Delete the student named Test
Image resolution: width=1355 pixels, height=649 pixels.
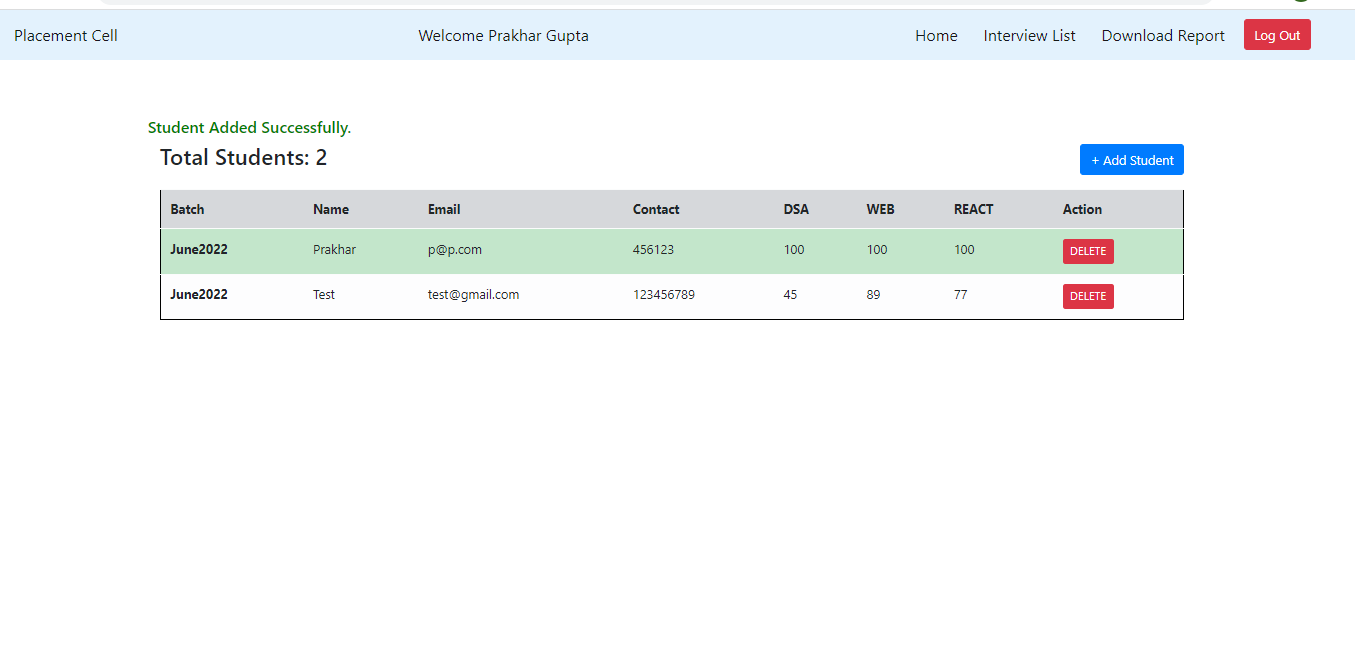coord(1087,296)
